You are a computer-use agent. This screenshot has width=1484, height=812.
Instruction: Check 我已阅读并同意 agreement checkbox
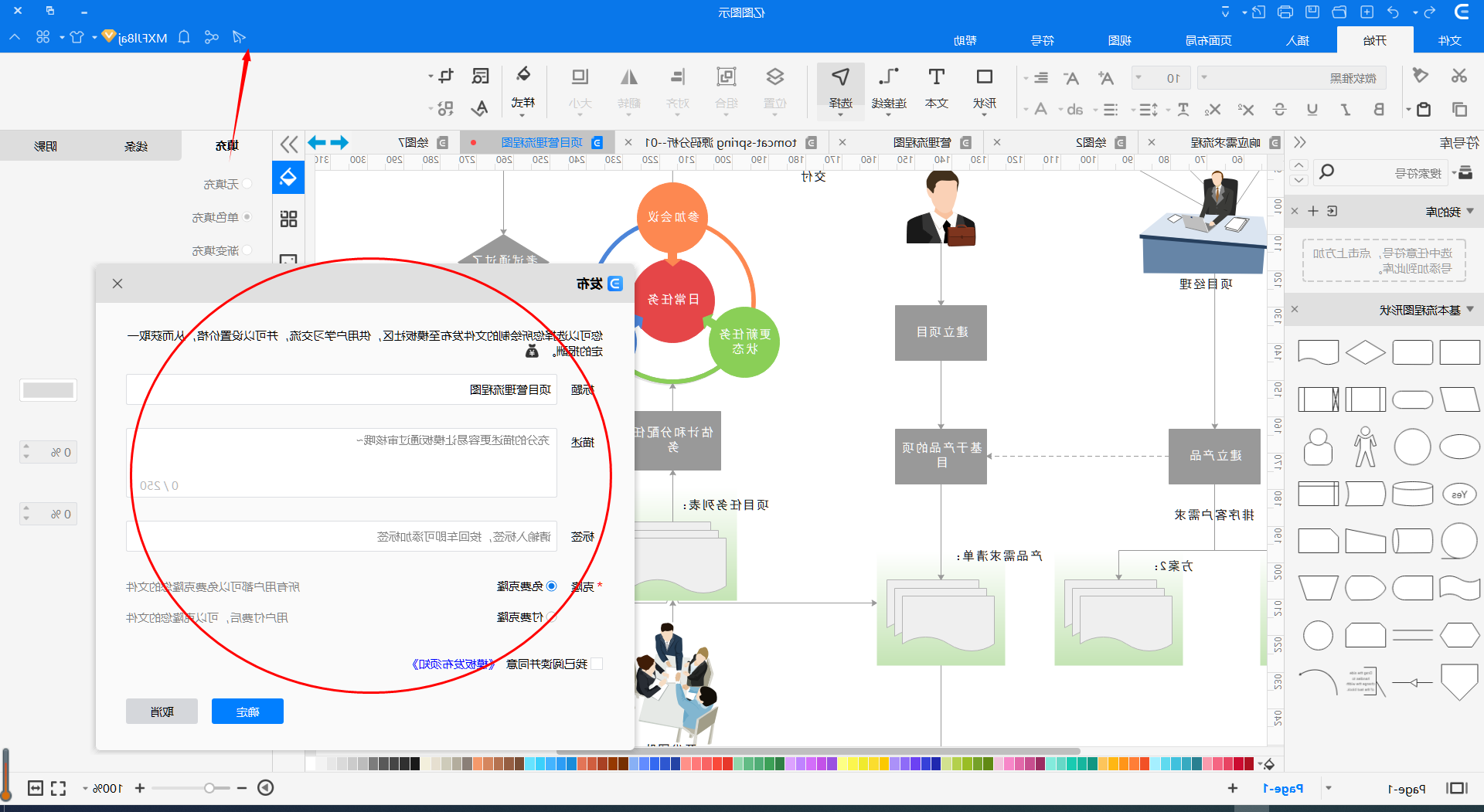click(x=597, y=664)
